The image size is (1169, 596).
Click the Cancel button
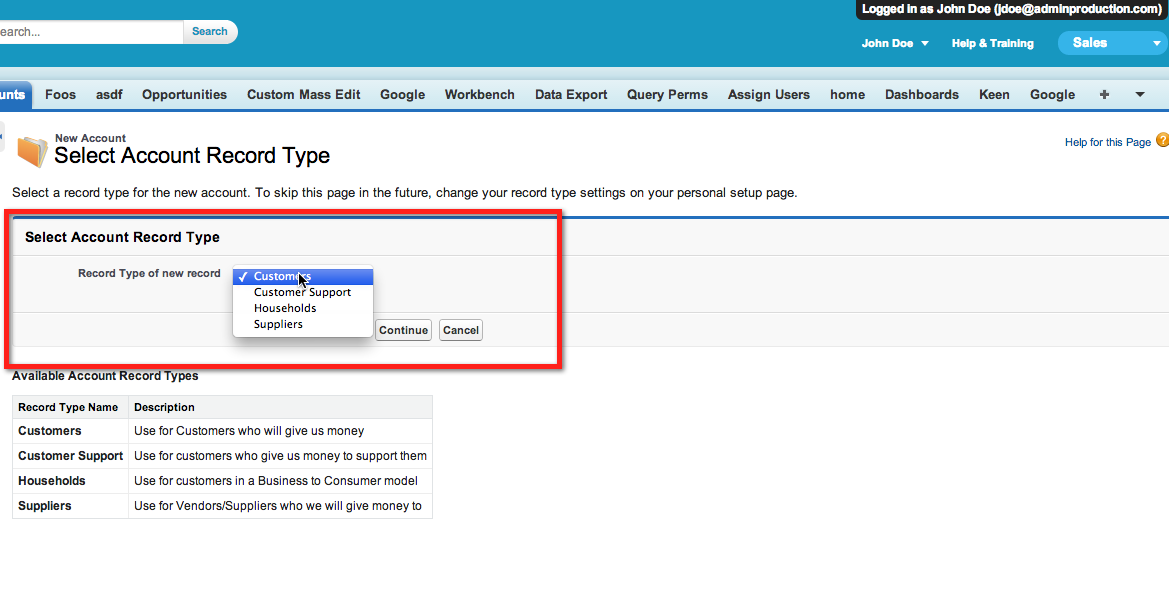460,329
